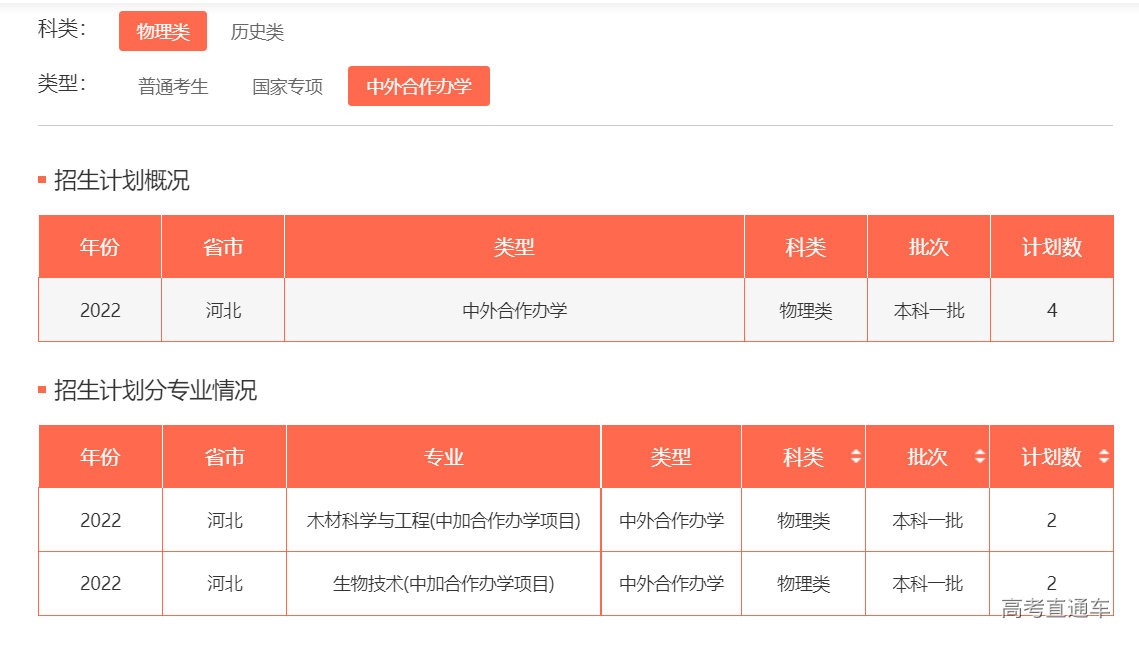Click the 招生计划概况 section heading
Viewport: 1139px width, 648px height.
tap(121, 181)
